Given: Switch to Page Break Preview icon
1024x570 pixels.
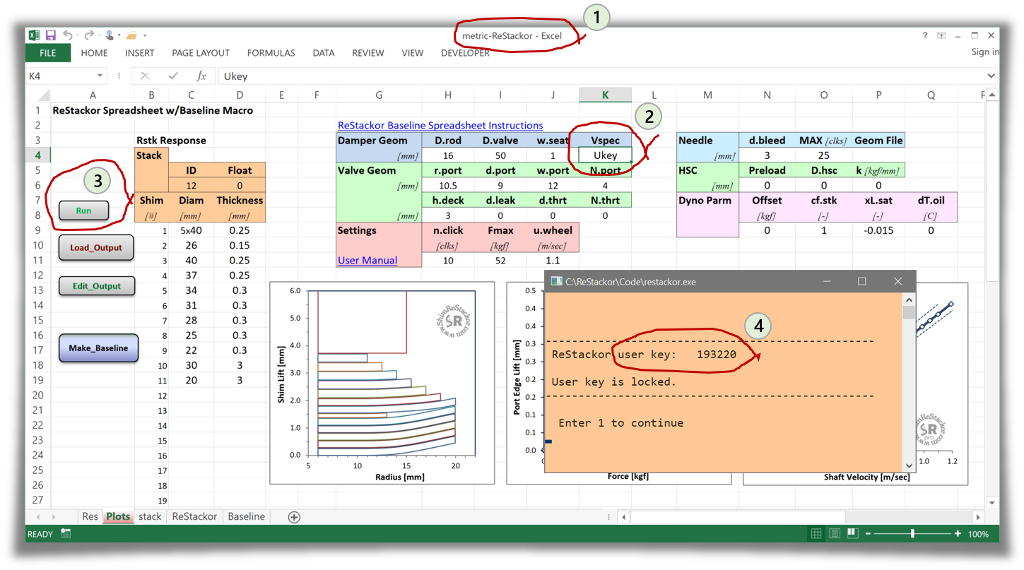Looking at the screenshot, I should tap(852, 533).
